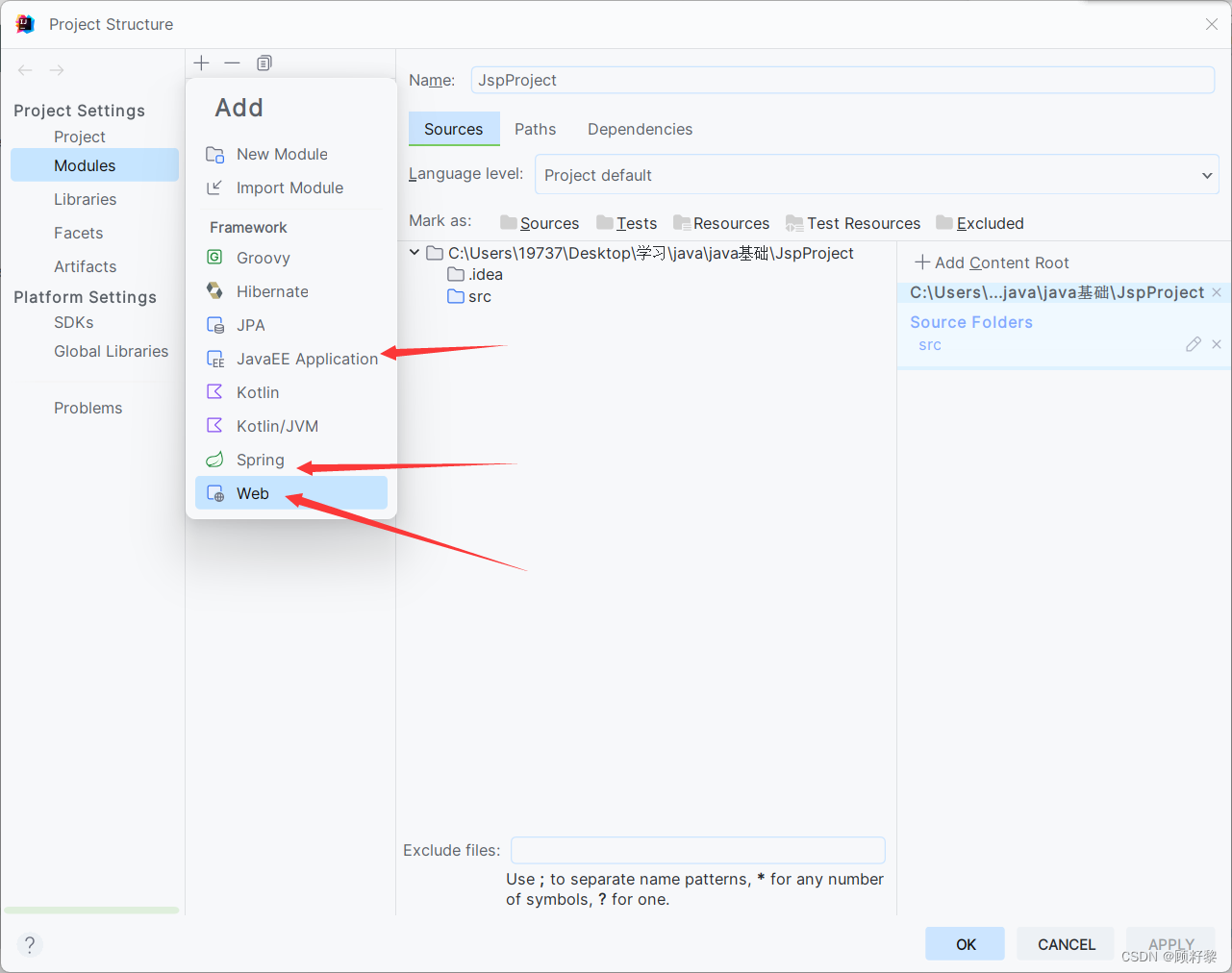Click the back navigation arrow
Screen dimensions: 1232x973
pyautogui.click(x=25, y=70)
